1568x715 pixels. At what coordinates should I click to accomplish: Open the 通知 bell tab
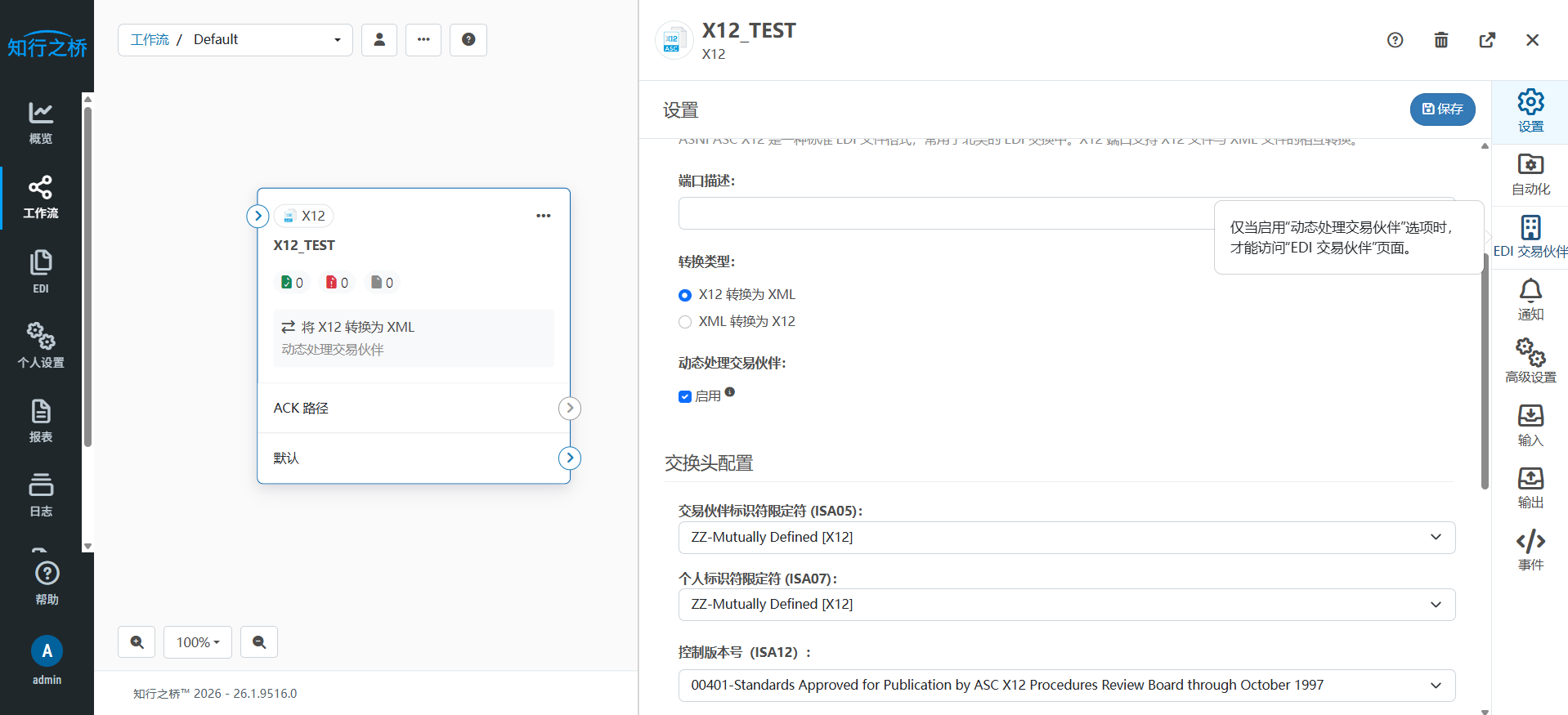1530,300
